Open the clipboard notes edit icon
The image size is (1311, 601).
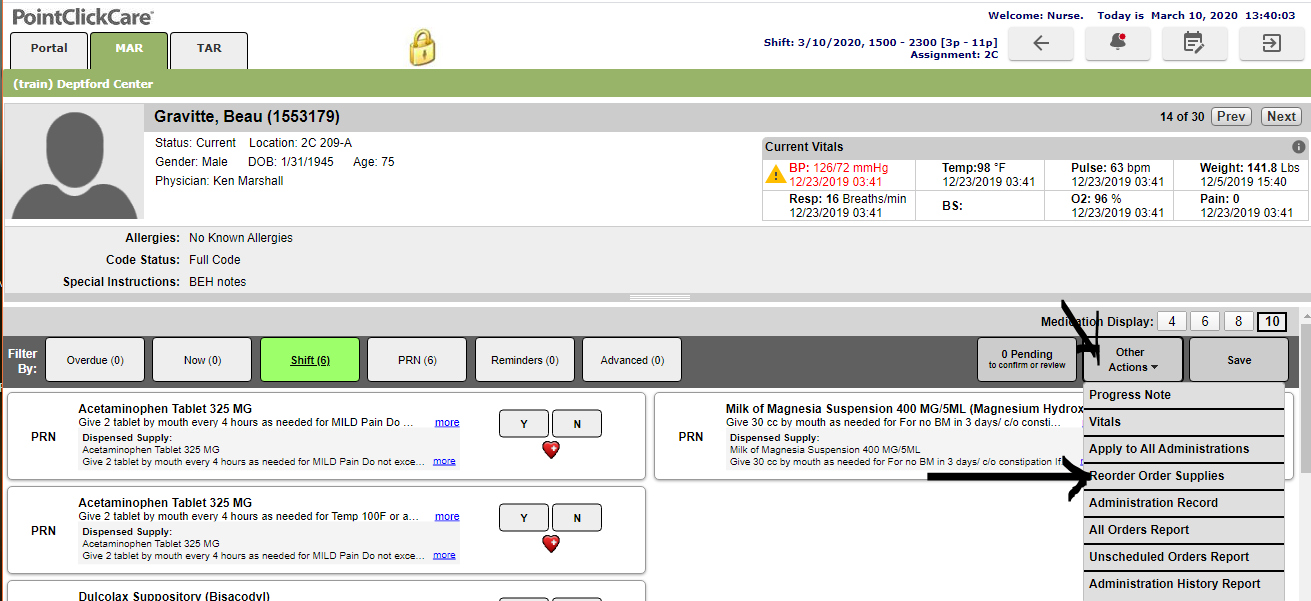(1195, 44)
